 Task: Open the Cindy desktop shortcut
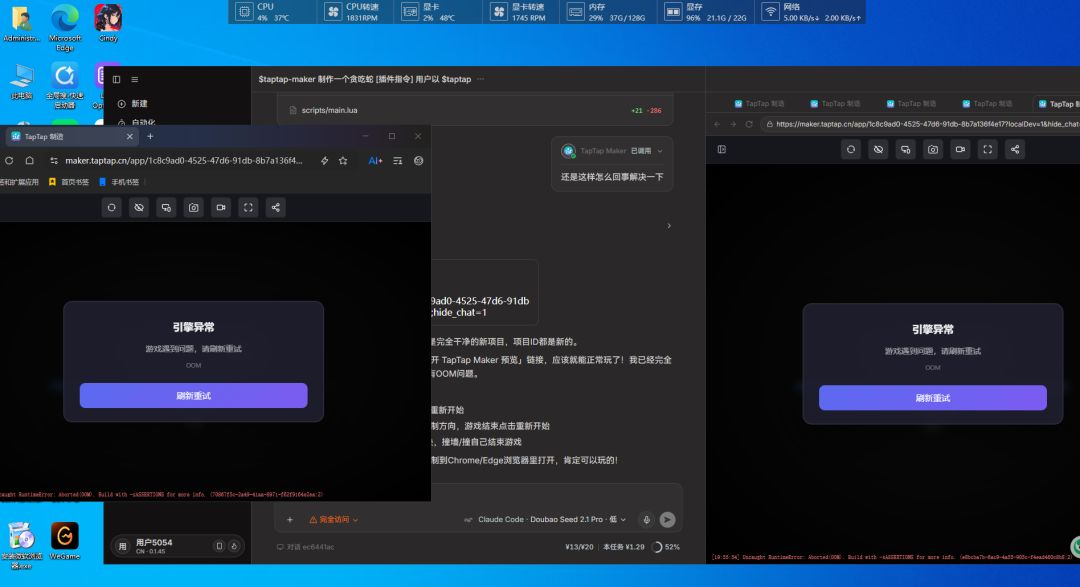108,23
